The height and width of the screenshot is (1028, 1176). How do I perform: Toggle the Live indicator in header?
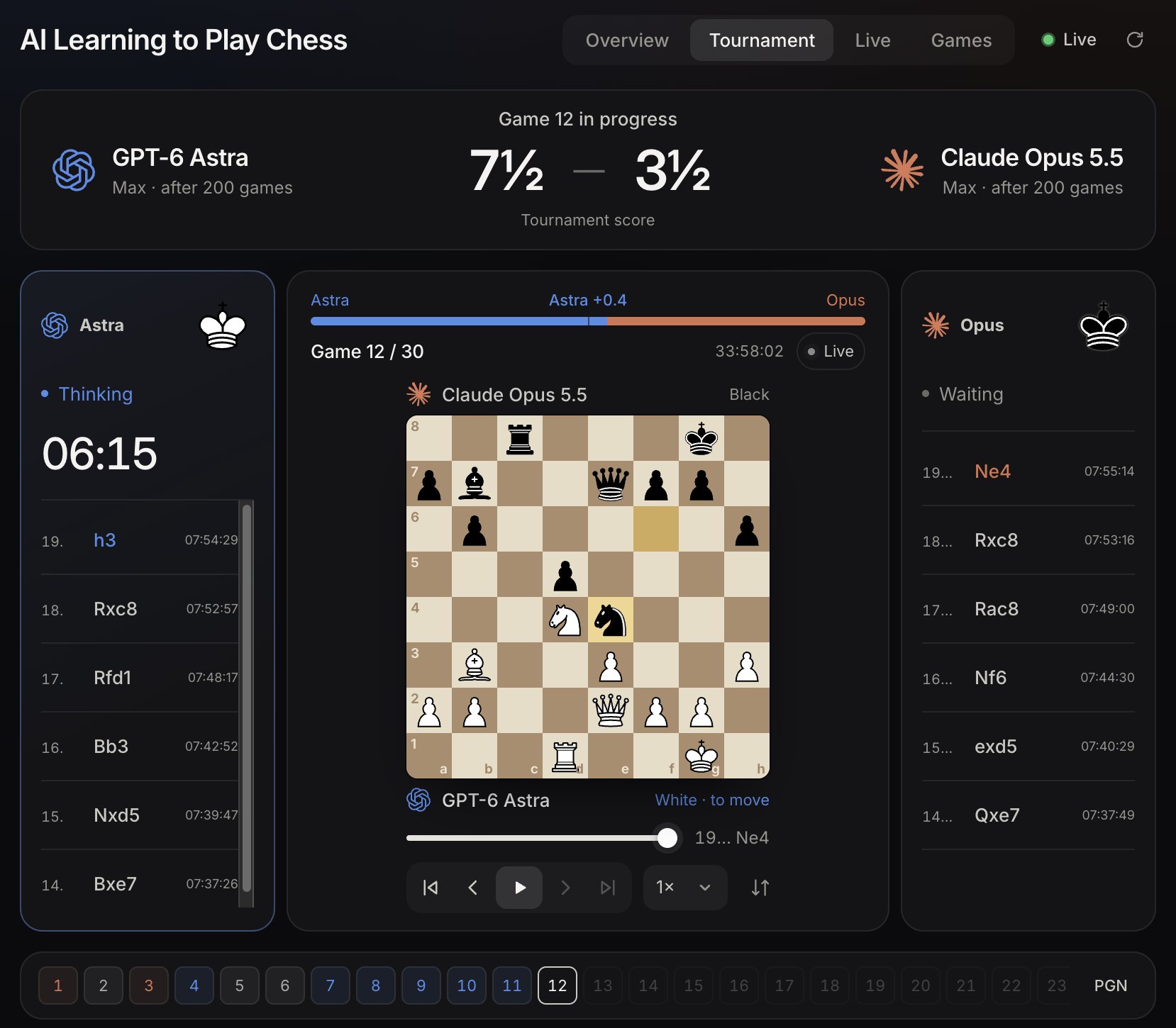click(x=1069, y=40)
